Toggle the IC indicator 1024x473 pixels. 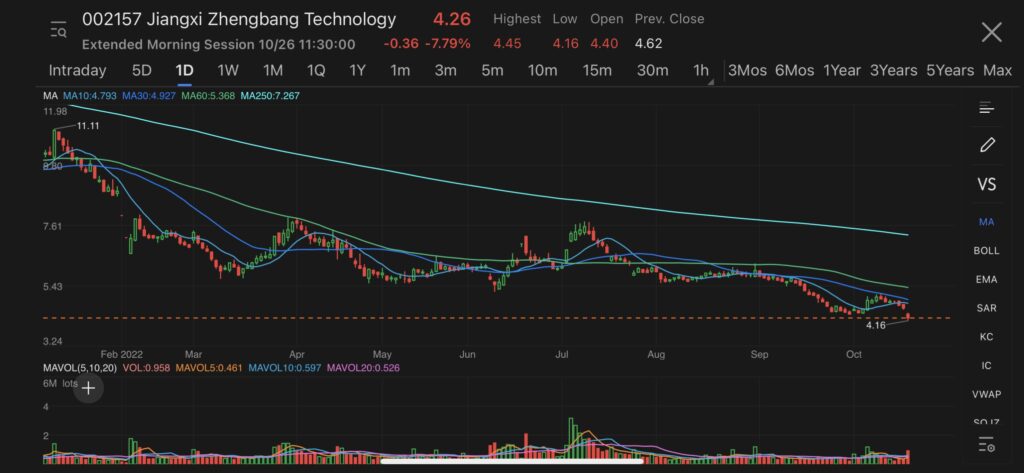click(986, 366)
